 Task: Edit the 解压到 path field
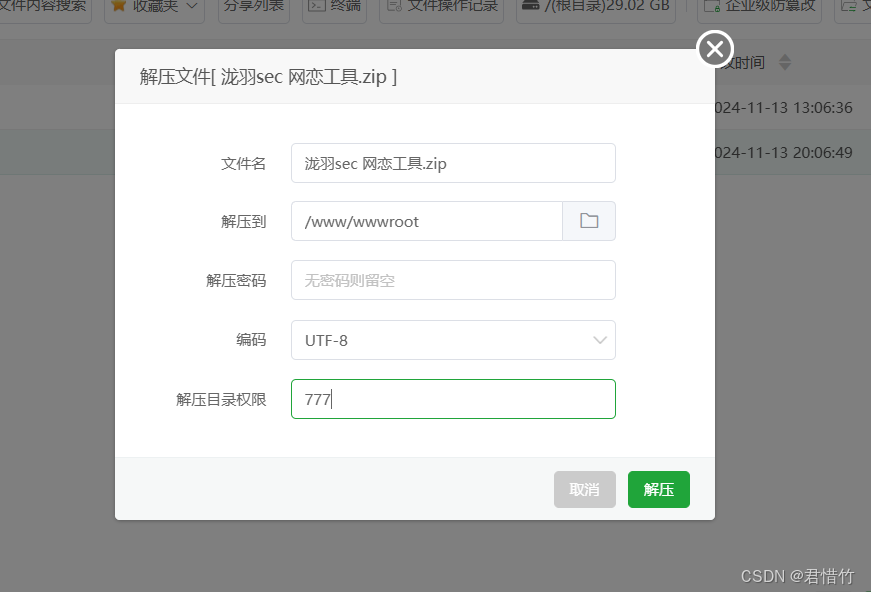tap(427, 221)
